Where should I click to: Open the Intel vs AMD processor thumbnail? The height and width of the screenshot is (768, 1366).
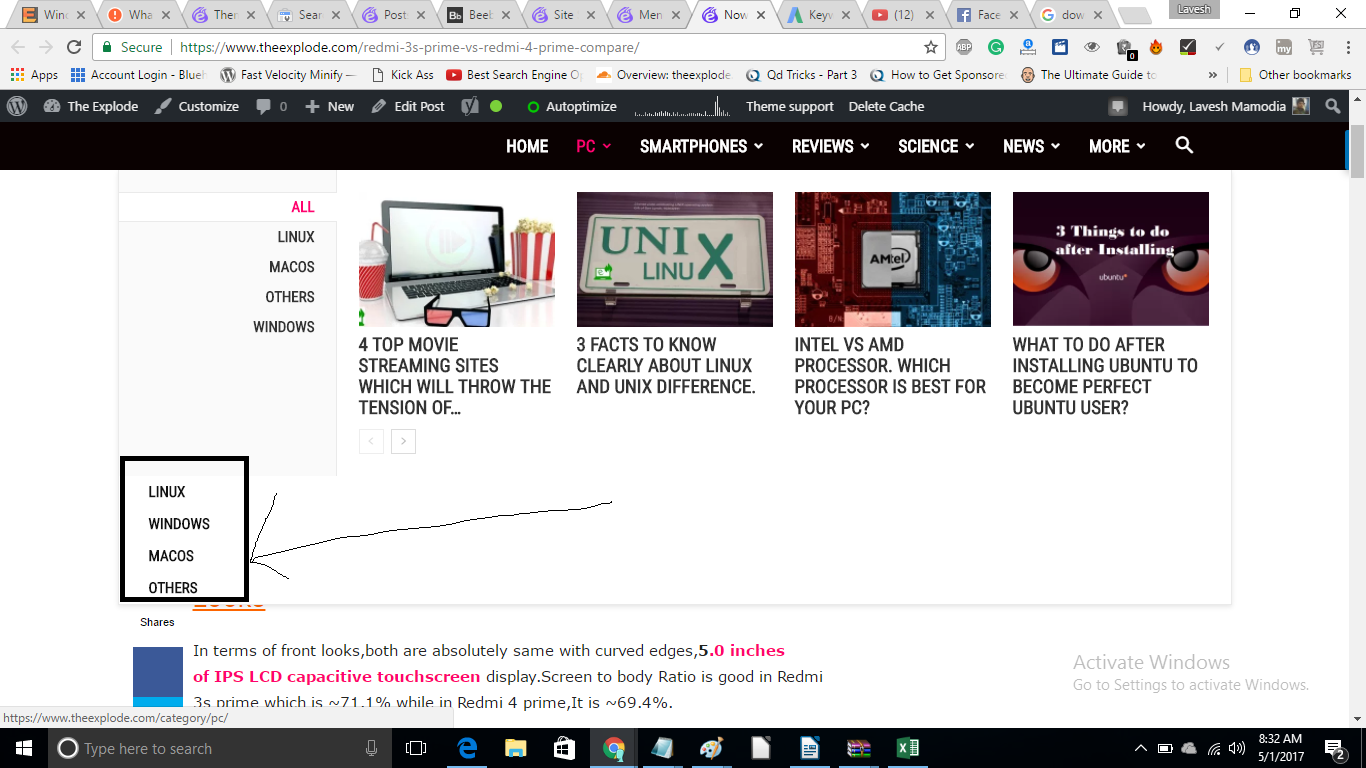tap(893, 259)
